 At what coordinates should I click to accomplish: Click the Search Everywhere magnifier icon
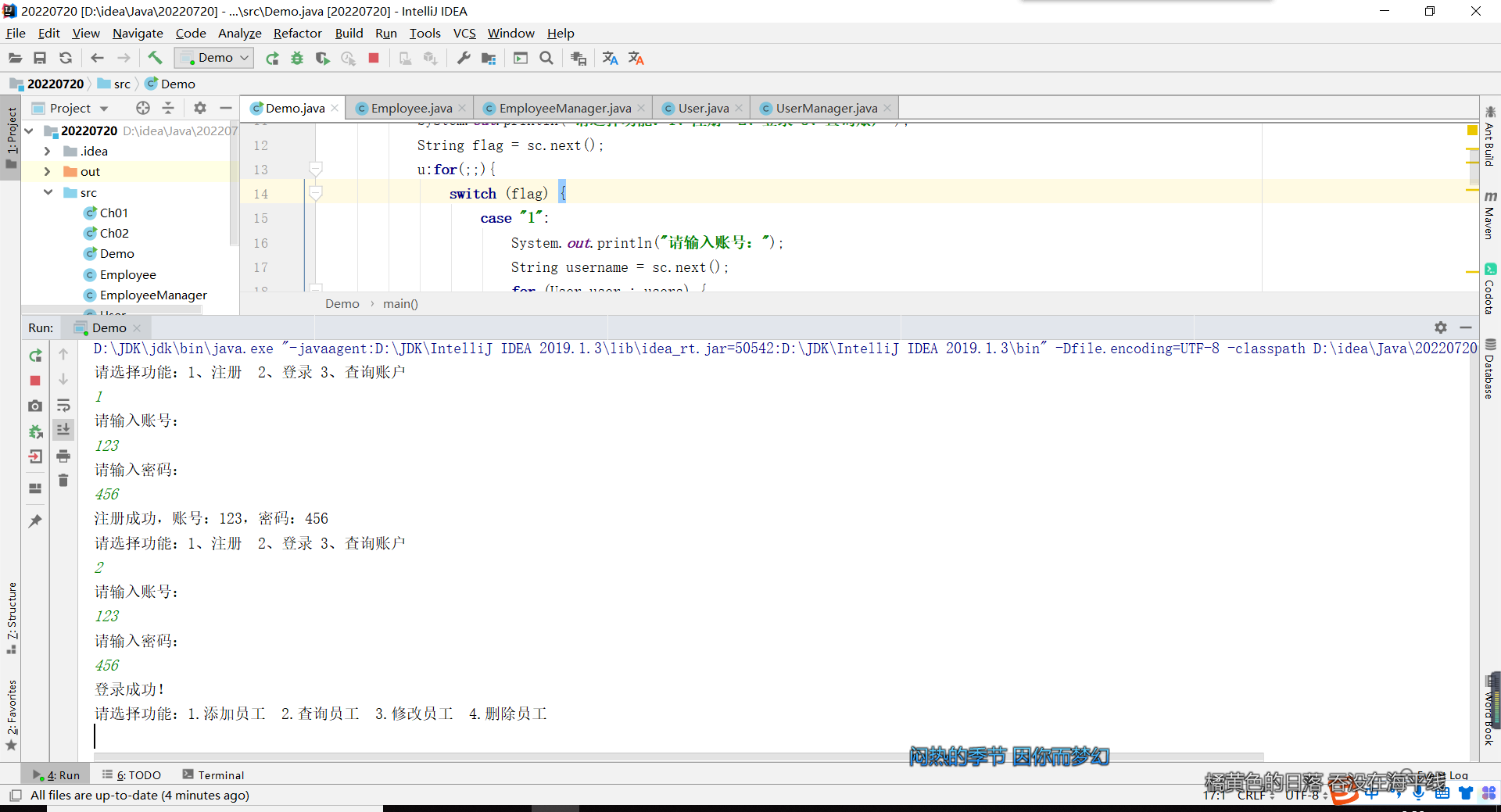point(546,59)
